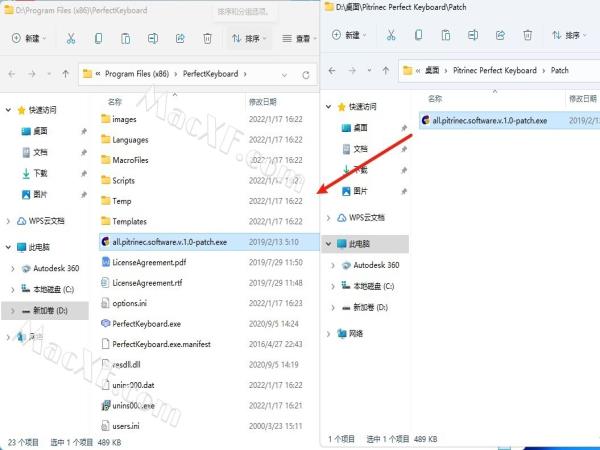Viewport: 600px width, 450px height.
Task: Open 排序 sort menu in PerfectKeyboard window
Action: [249, 38]
